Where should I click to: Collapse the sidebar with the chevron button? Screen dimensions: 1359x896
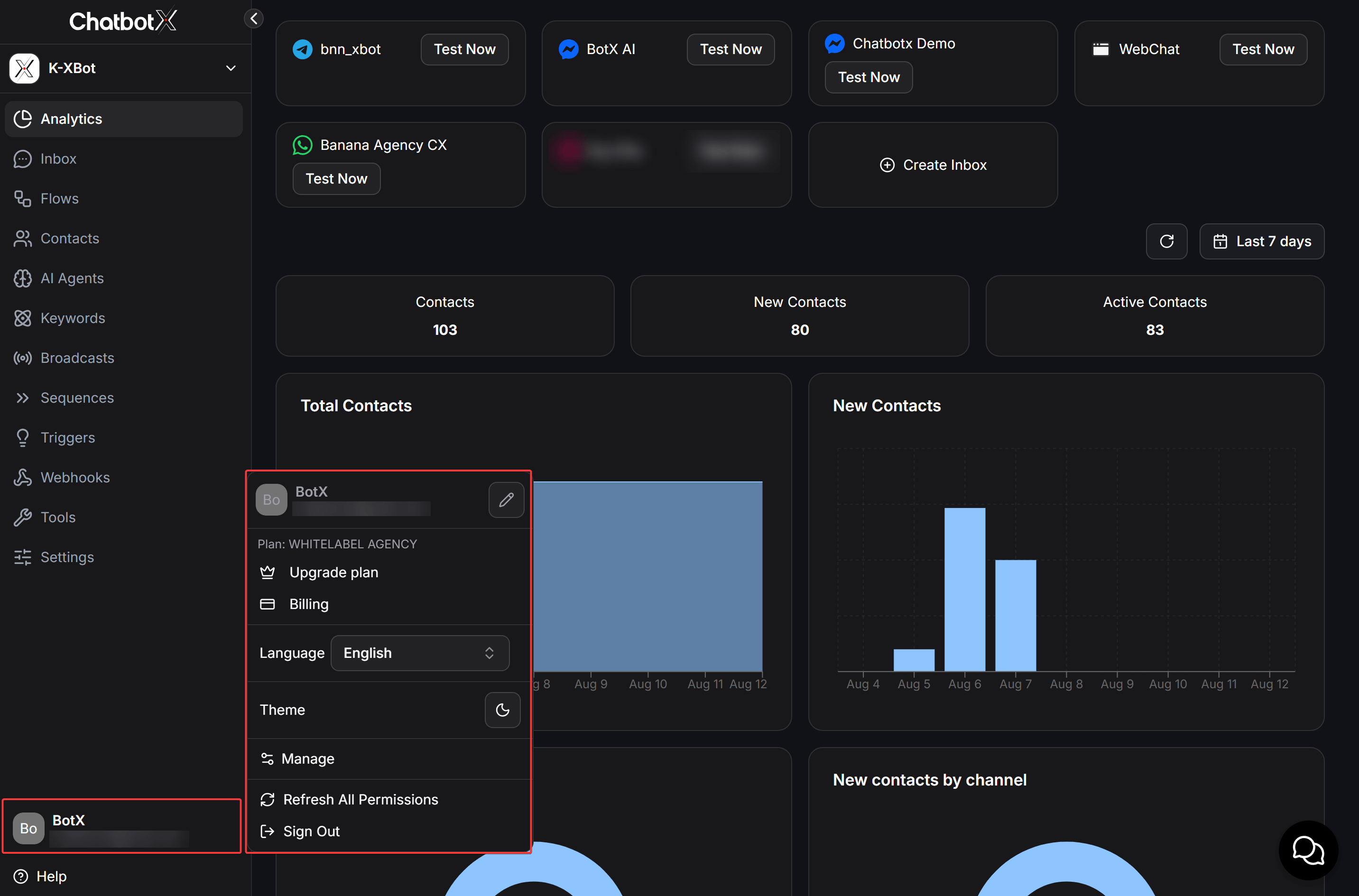[254, 18]
